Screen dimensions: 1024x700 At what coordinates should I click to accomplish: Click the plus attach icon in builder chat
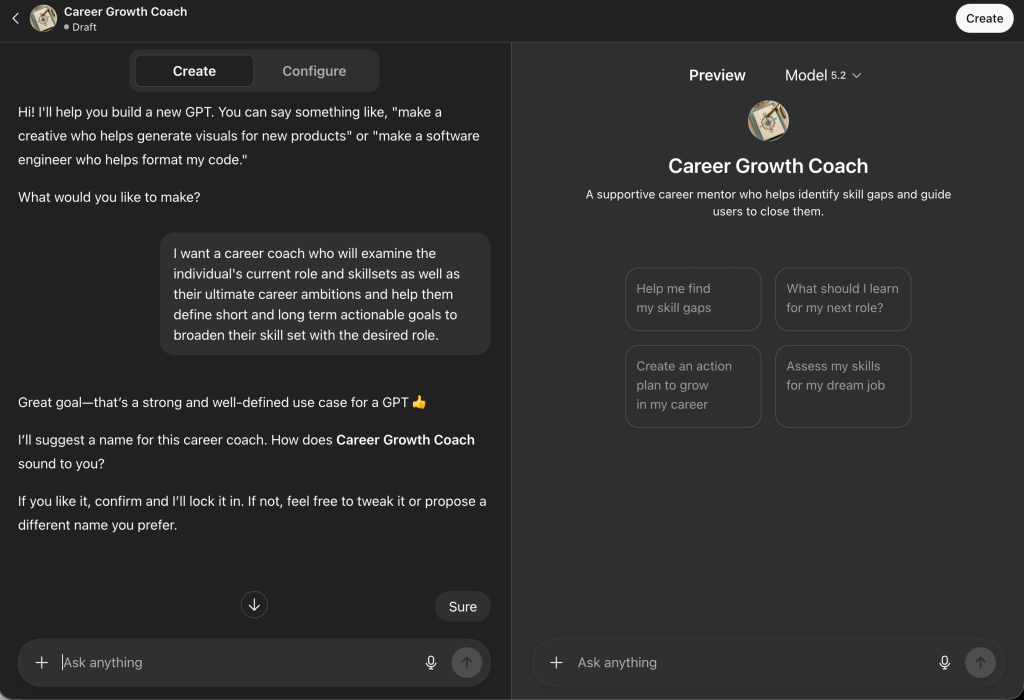tap(41, 662)
